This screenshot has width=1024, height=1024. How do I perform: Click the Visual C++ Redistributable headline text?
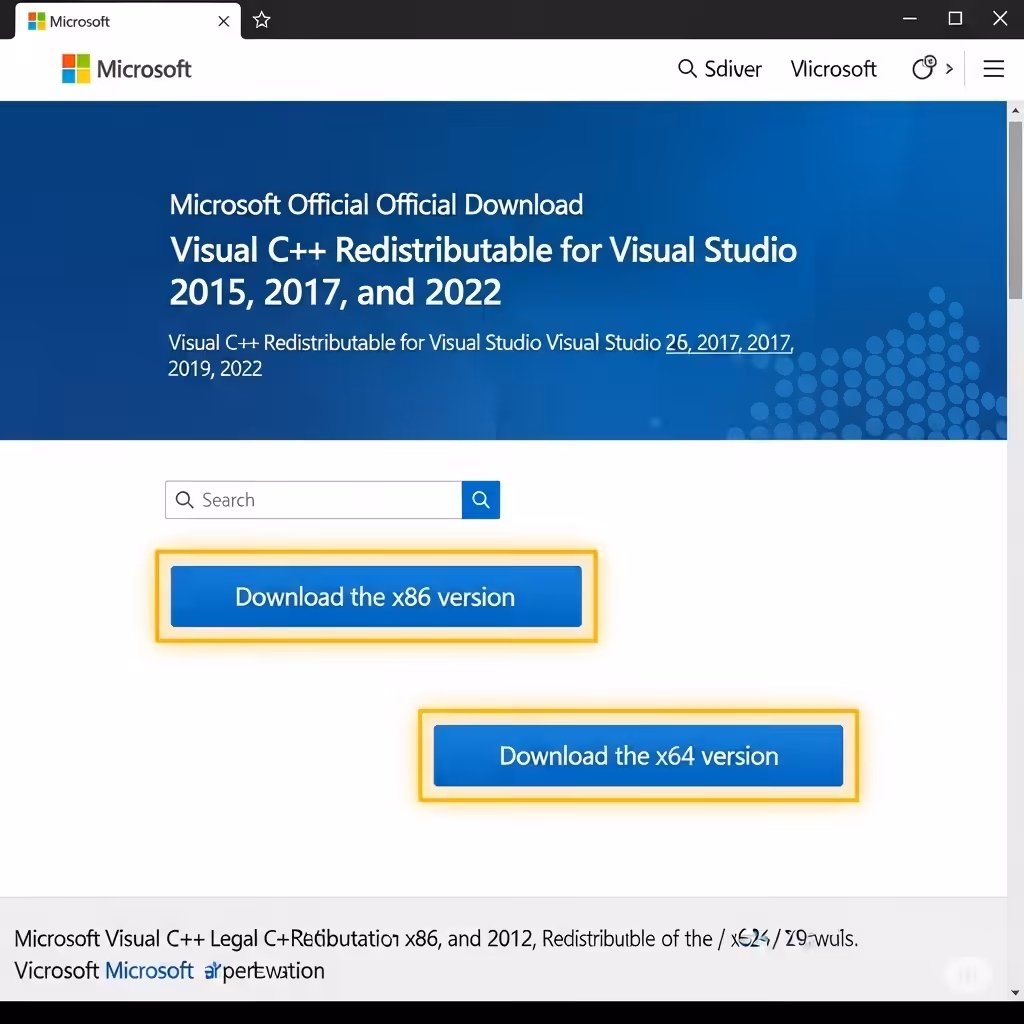(483, 270)
